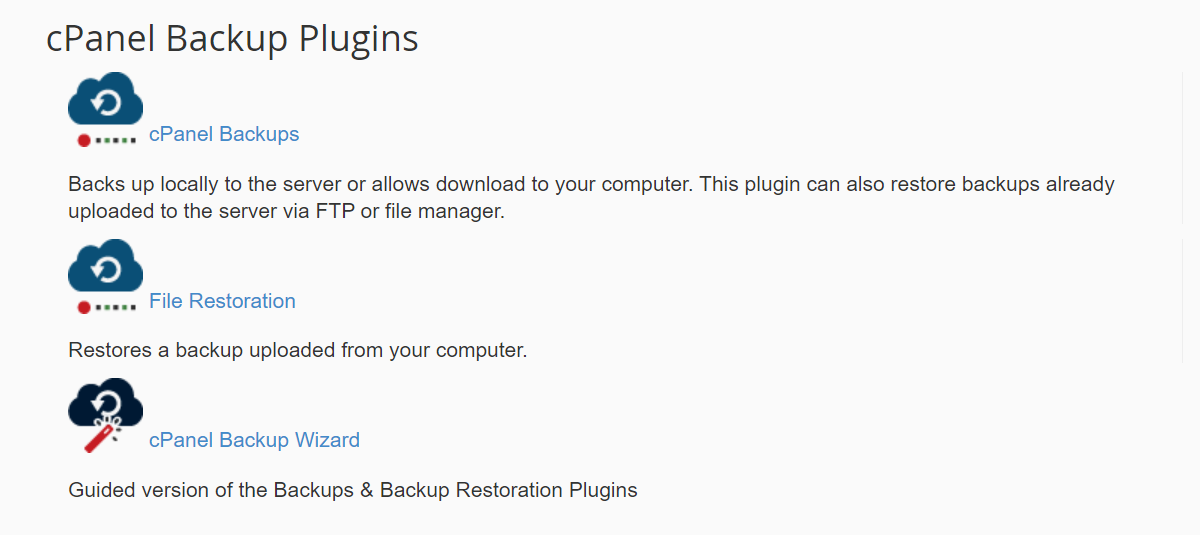The width and height of the screenshot is (1200, 535).
Task: Open the cPanel Backups link
Action: pyautogui.click(x=224, y=134)
